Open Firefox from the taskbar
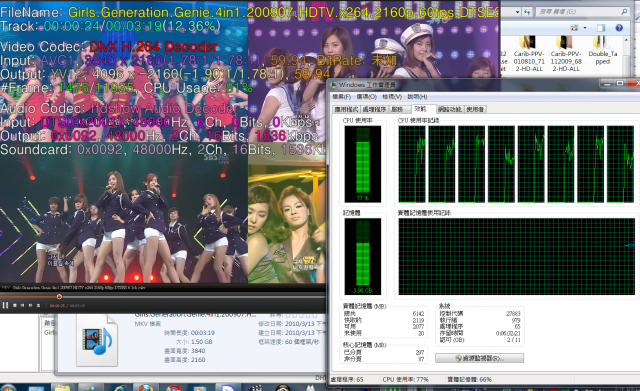This screenshot has height=391, width=640. point(145,387)
